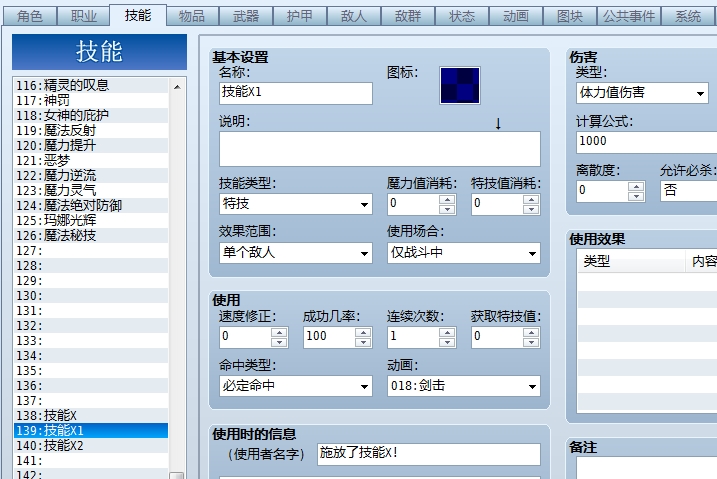Open the 敌群 tab
Image resolution: width=717 pixels, height=479 pixels.
click(407, 16)
